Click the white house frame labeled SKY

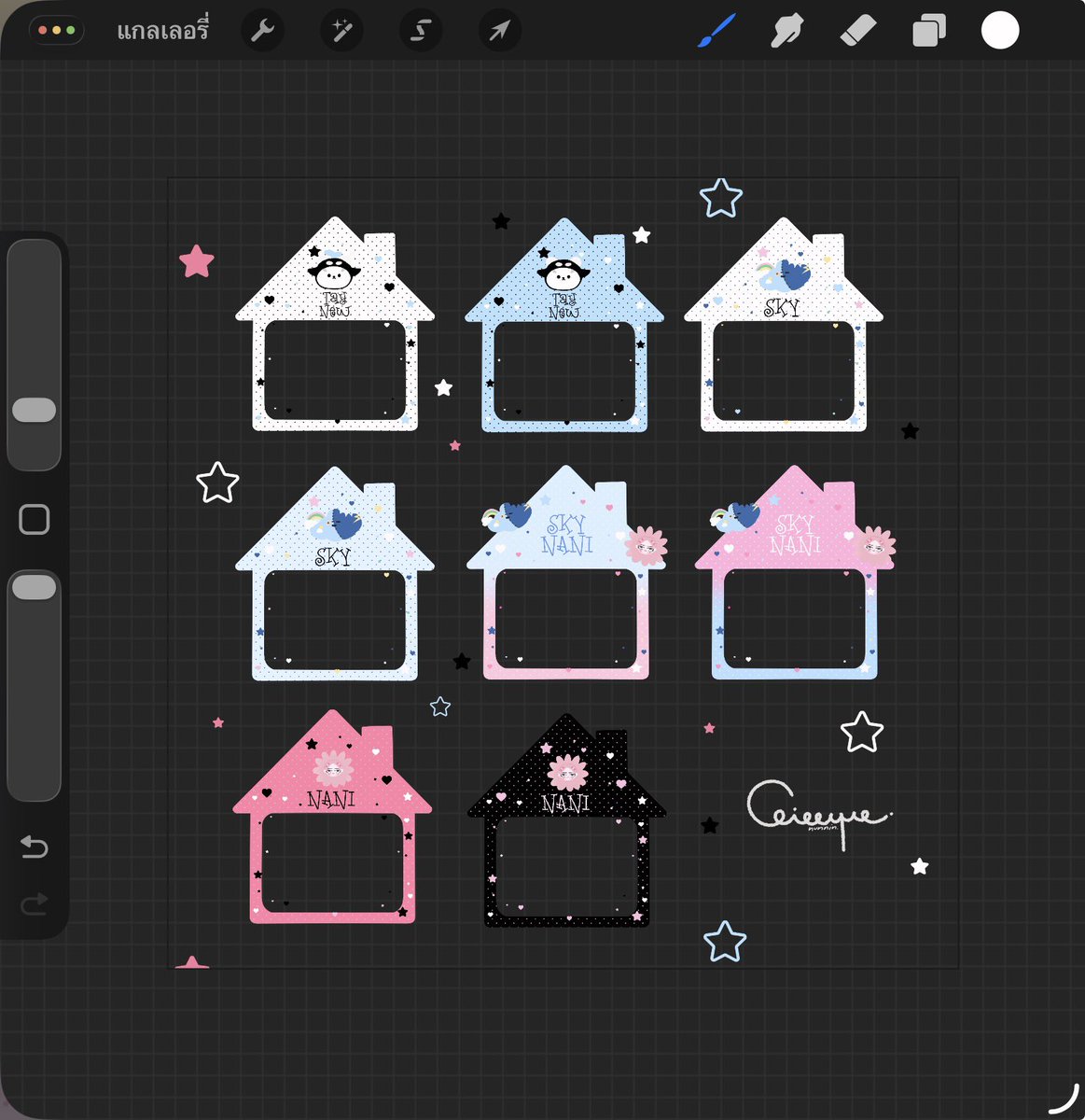click(784, 325)
